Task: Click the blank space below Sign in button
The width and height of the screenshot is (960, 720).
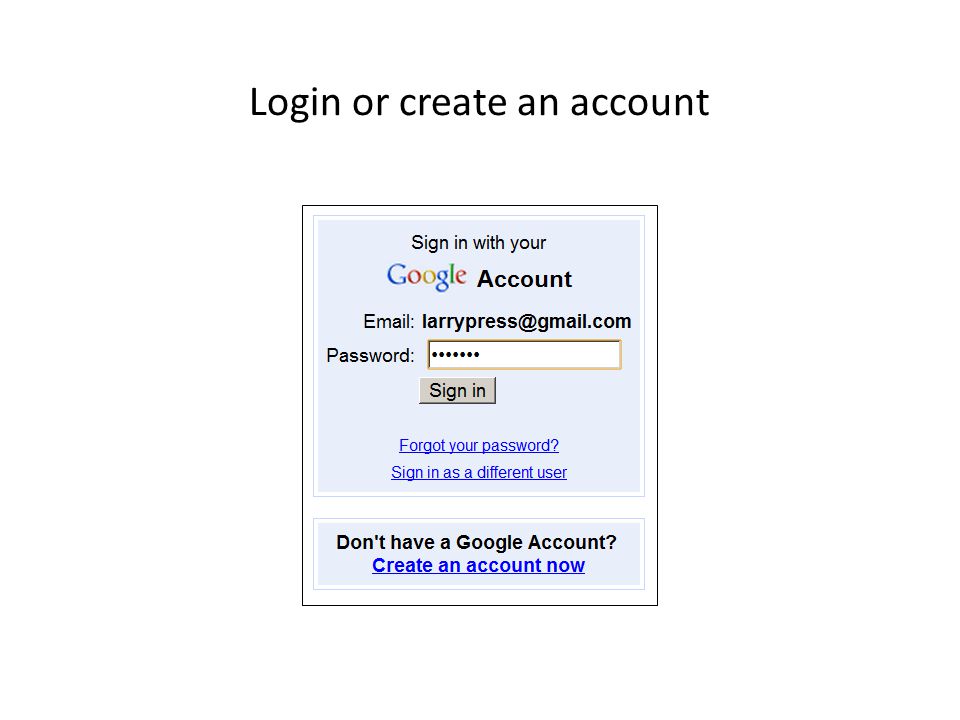Action: tap(479, 420)
